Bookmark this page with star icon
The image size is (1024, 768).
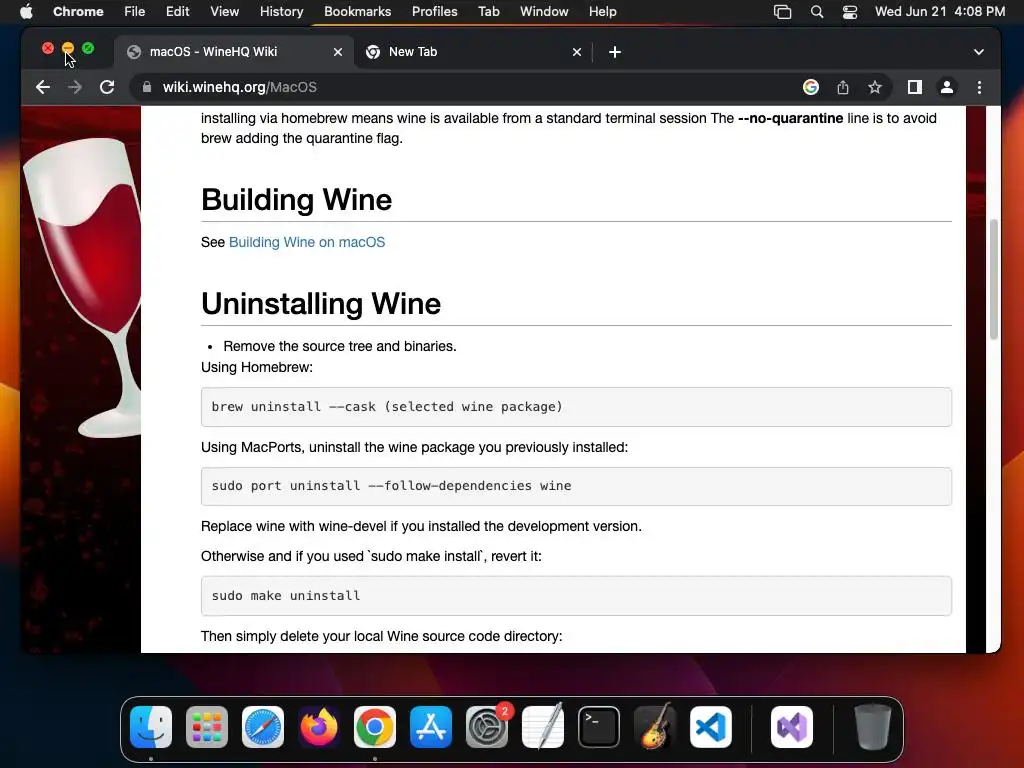point(874,87)
